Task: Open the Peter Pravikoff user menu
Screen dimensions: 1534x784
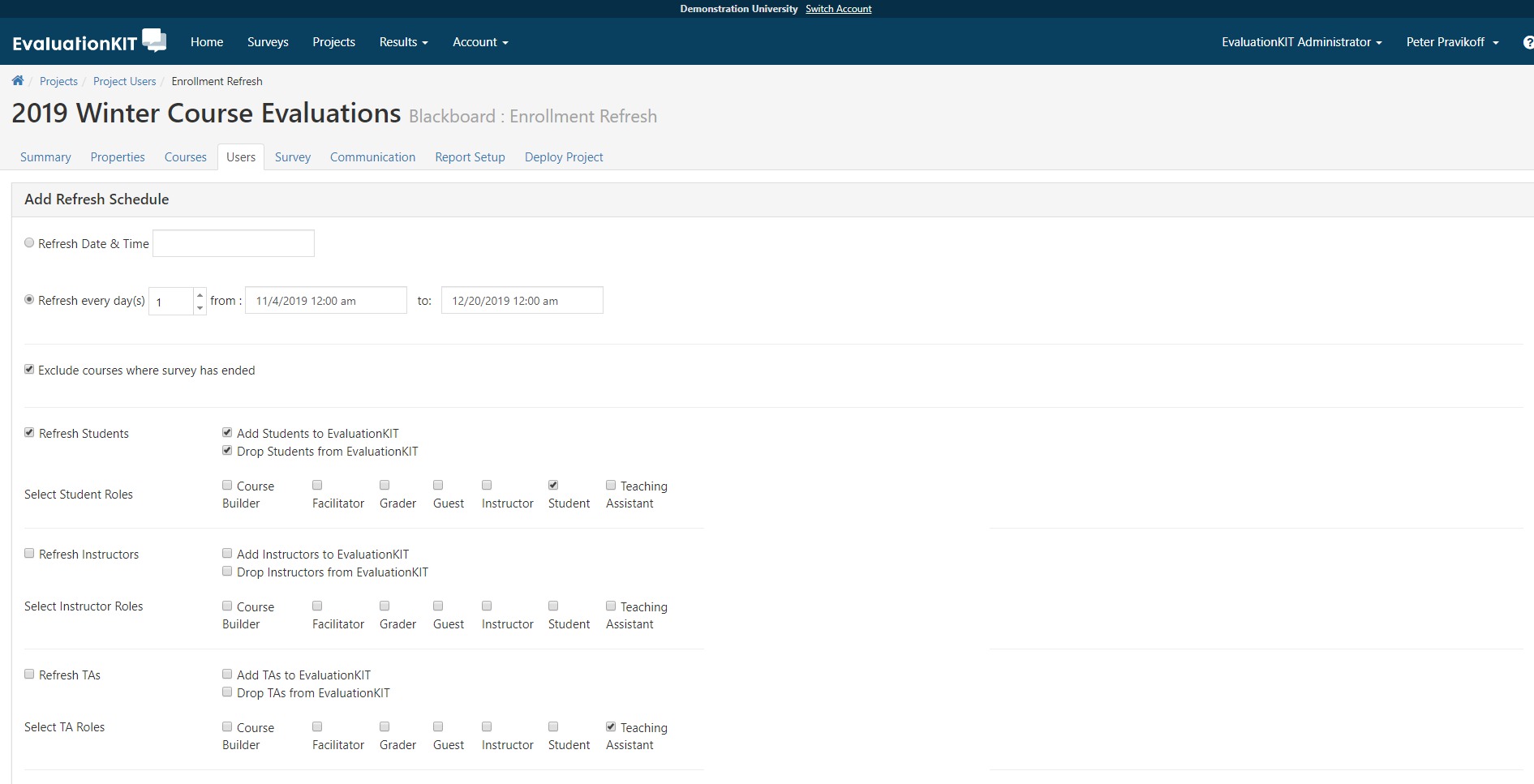Action: coord(1452,42)
